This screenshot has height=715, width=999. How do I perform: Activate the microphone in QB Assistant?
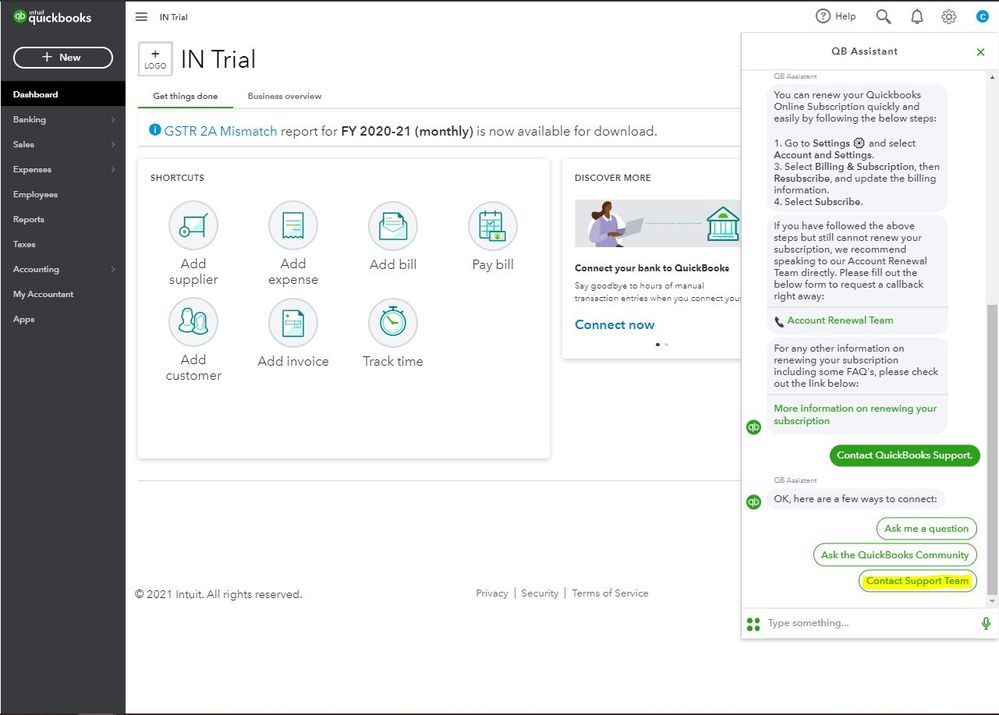click(986, 623)
